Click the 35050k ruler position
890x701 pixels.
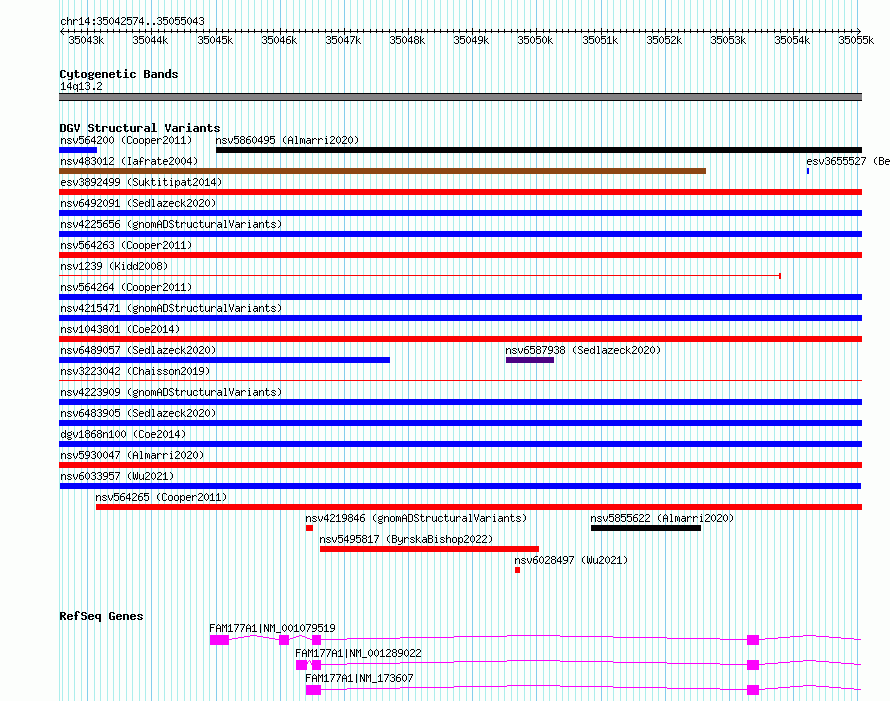[x=535, y=40]
